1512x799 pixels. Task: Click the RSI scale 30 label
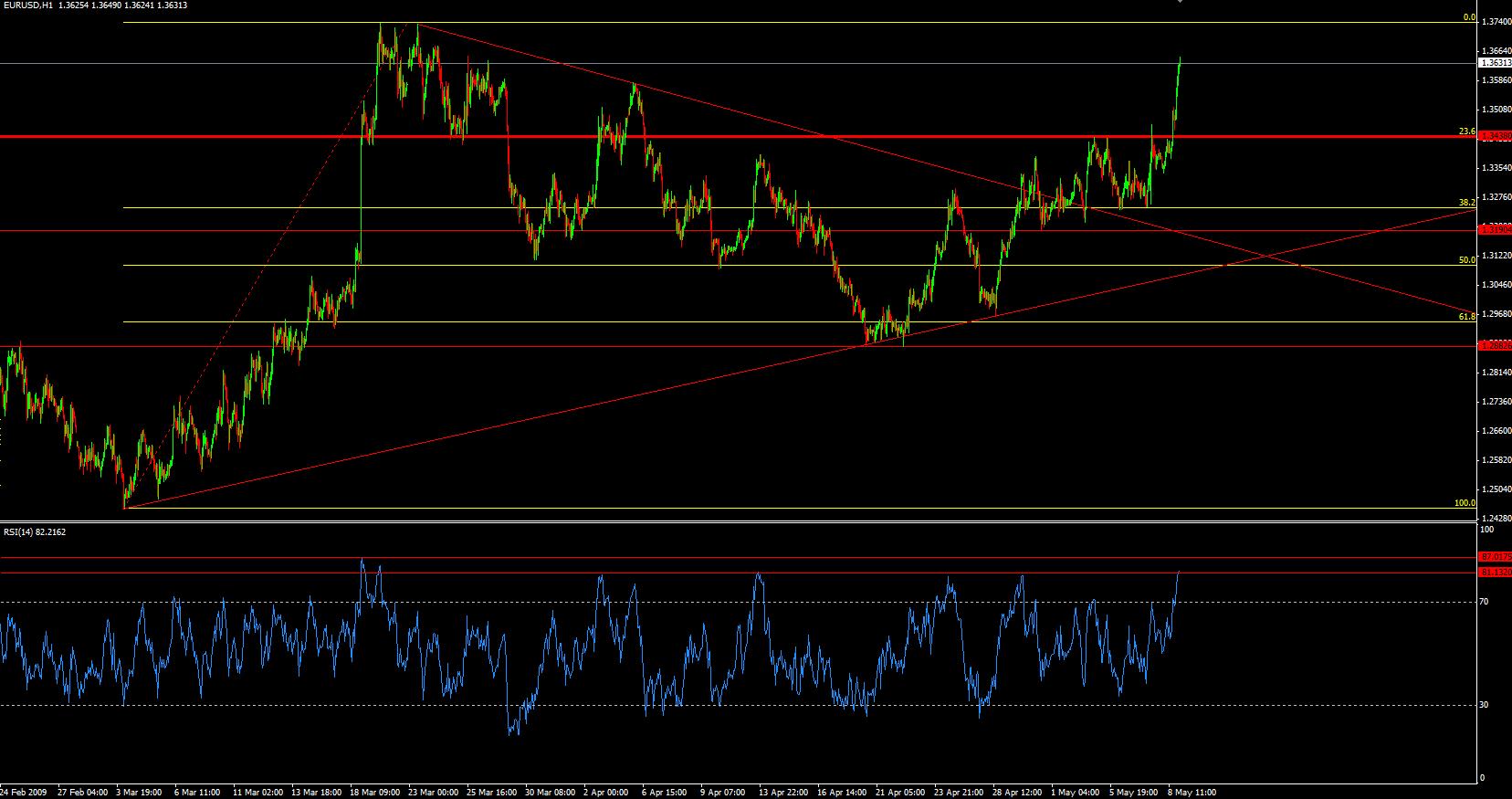click(x=1485, y=705)
